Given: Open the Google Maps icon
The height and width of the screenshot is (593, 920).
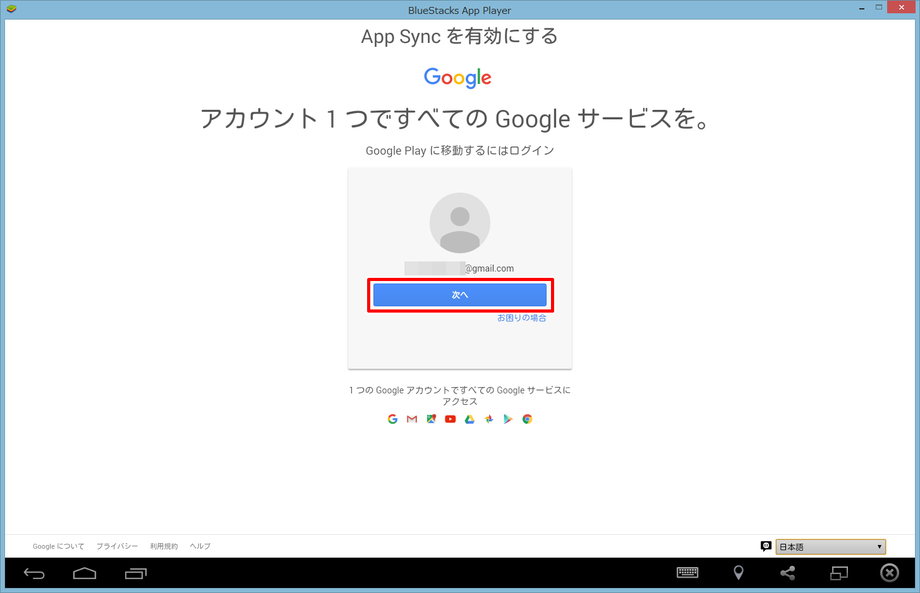Looking at the screenshot, I should (430, 418).
